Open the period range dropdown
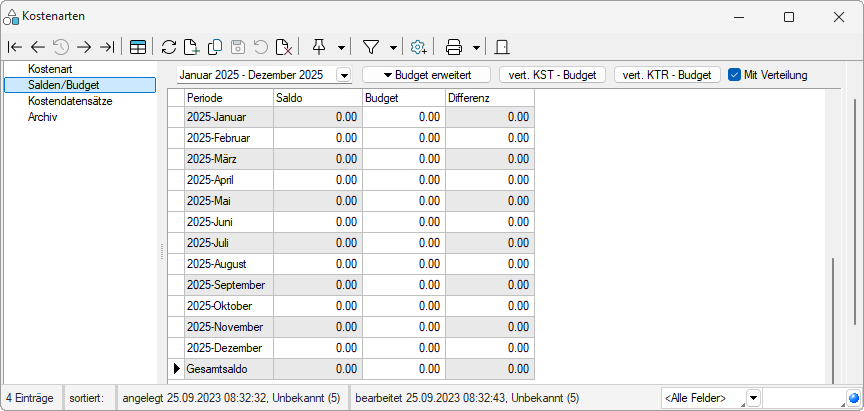This screenshot has height=411, width=864. [344, 75]
